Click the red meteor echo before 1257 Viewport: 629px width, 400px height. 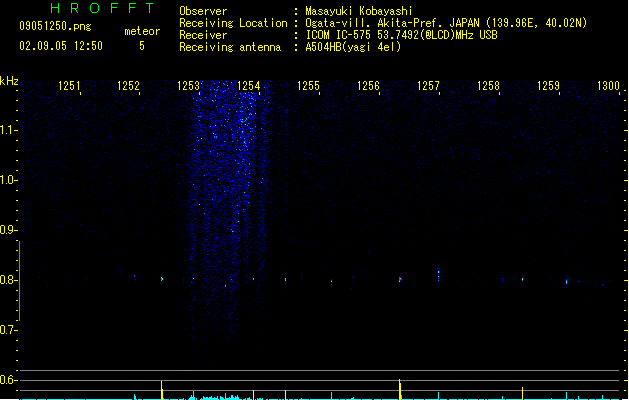400,279
